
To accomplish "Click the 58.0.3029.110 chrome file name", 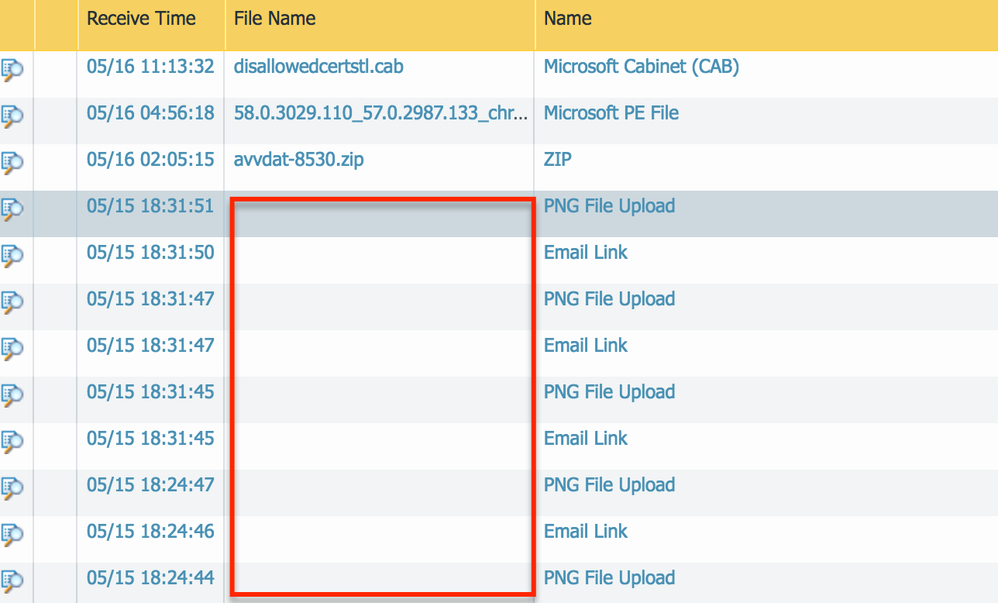I will 380,113.
